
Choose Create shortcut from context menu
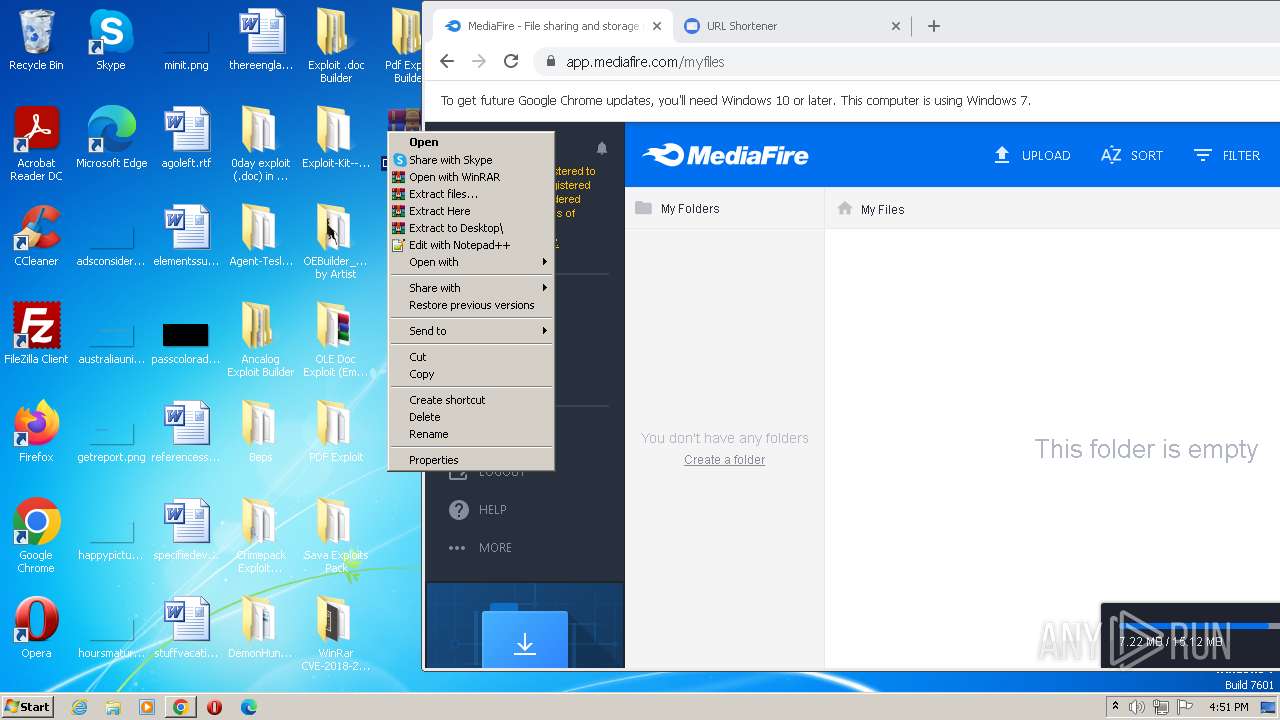tap(471, 400)
